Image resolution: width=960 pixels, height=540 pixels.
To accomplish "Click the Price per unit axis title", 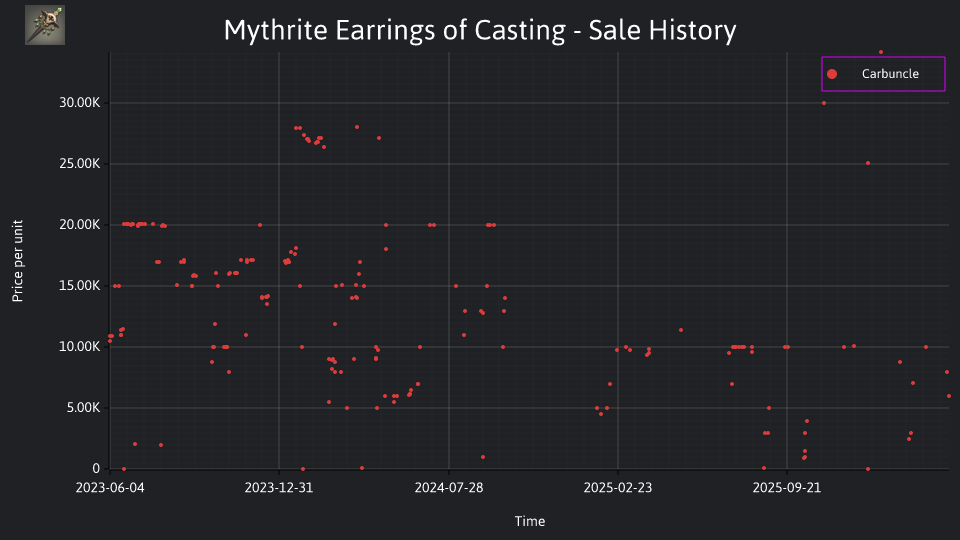I will (x=18, y=261).
